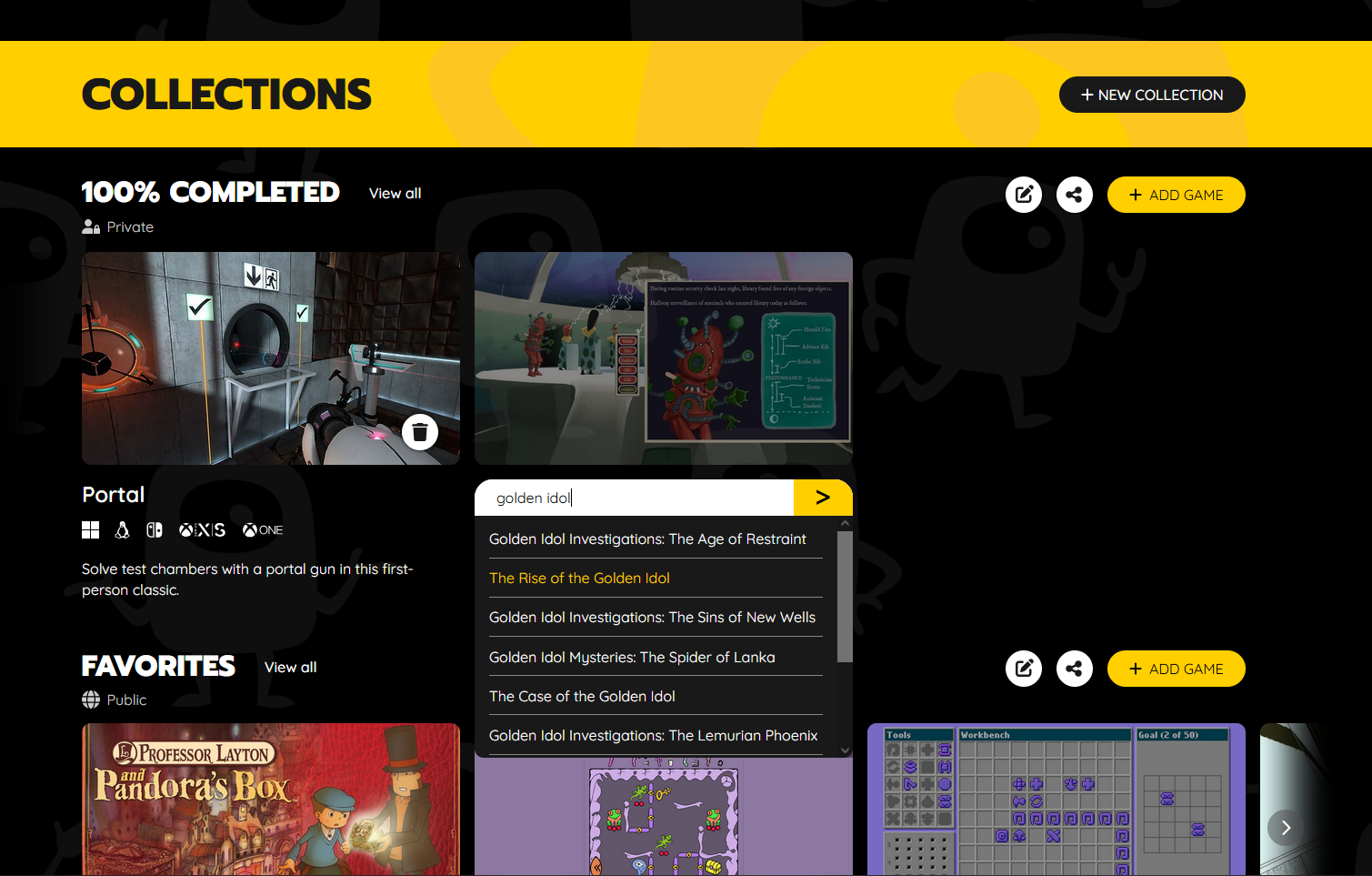View all games in Favorites
1372x876 pixels.
tap(290, 668)
